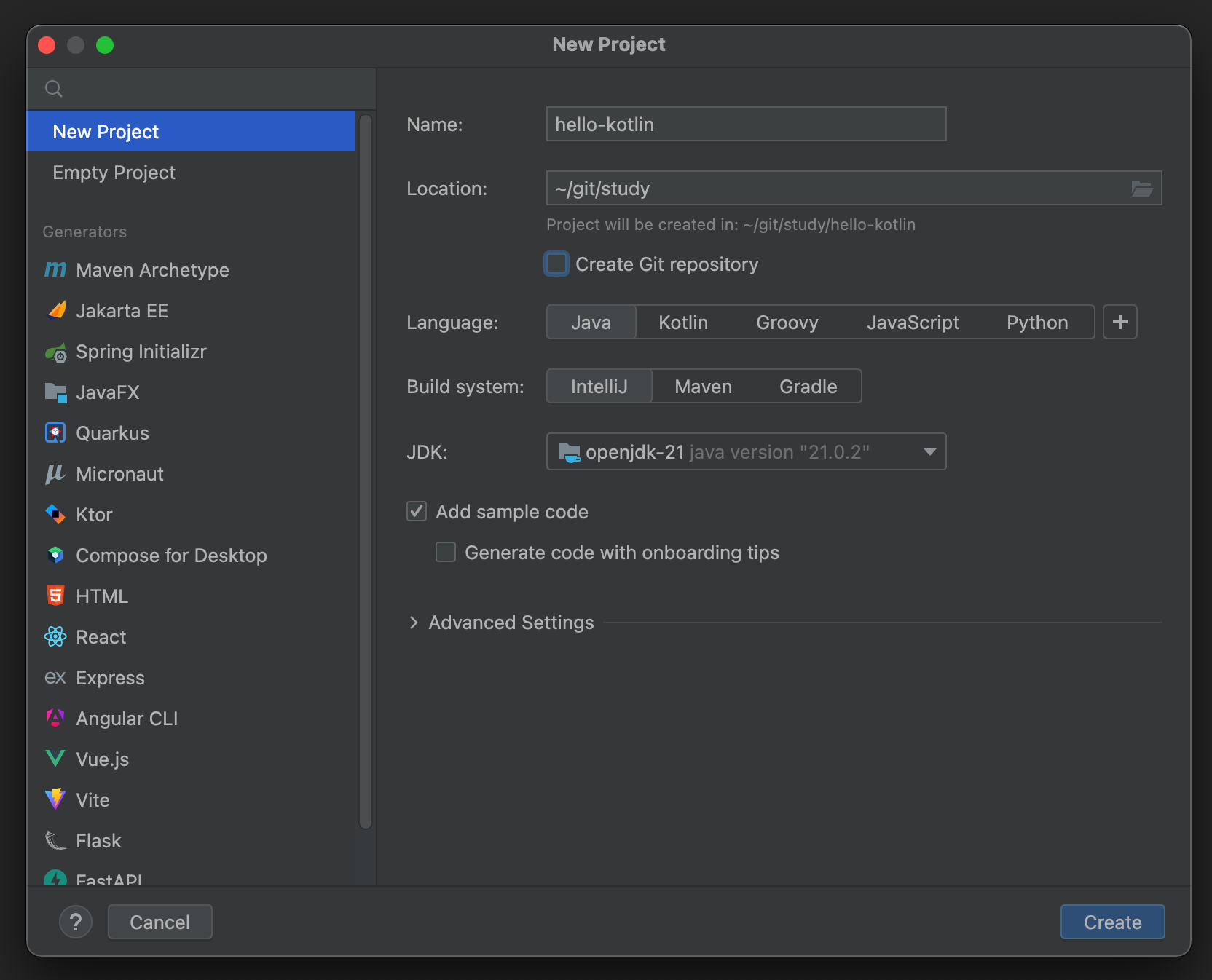1212x980 pixels.
Task: Click the Compose for Desktop icon
Action: coord(55,556)
